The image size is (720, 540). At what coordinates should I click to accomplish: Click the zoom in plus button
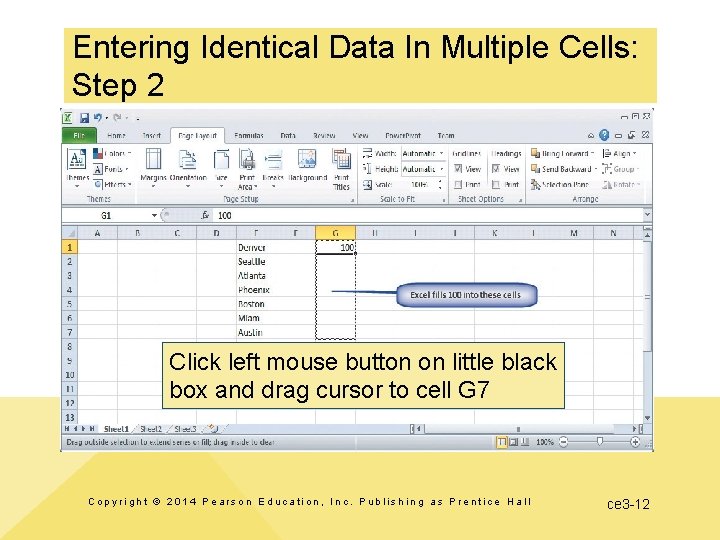pos(635,442)
